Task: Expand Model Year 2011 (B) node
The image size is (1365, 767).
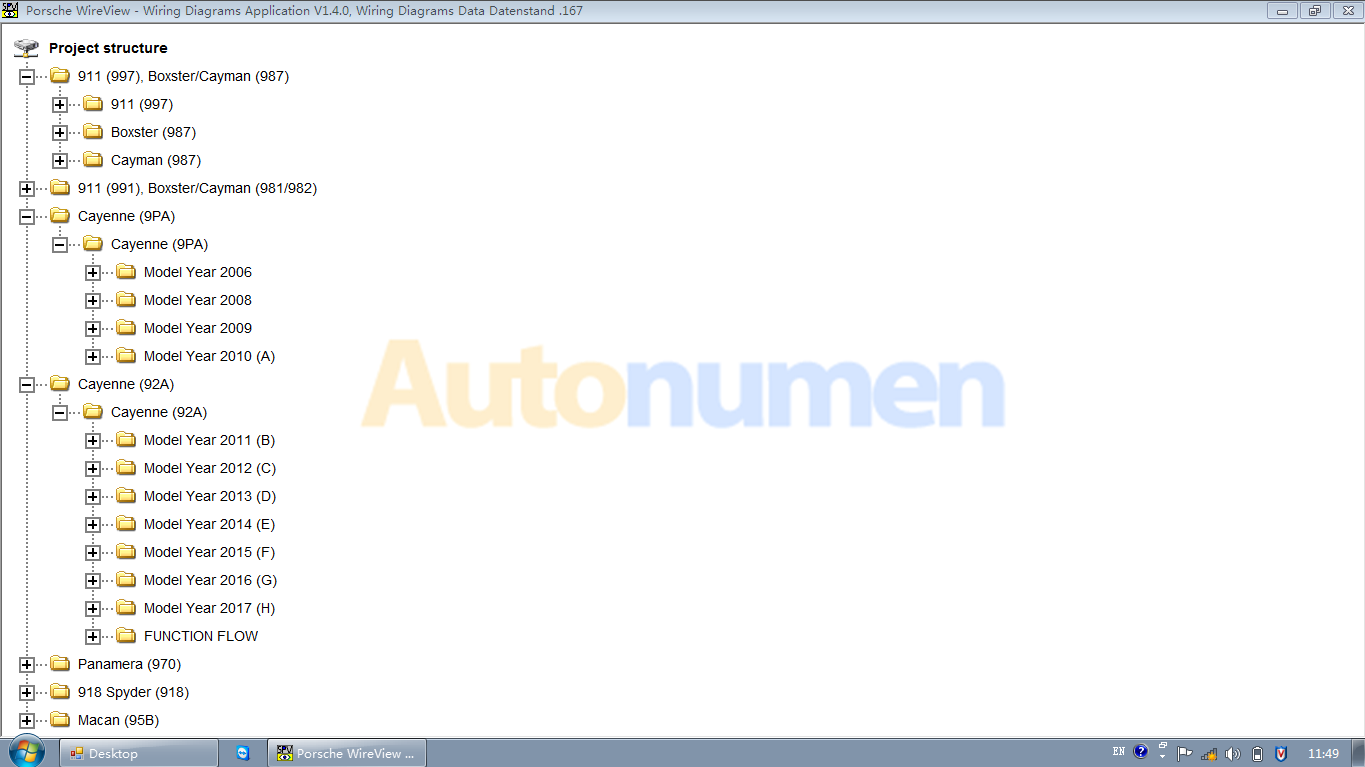Action: tap(93, 440)
